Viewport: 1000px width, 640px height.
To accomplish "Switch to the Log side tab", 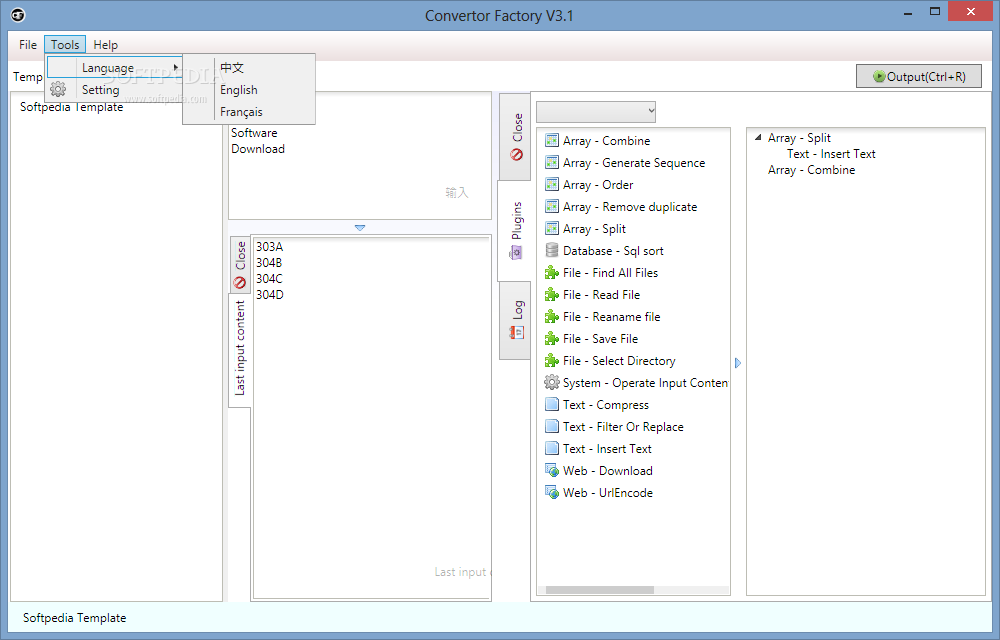I will click(x=515, y=320).
